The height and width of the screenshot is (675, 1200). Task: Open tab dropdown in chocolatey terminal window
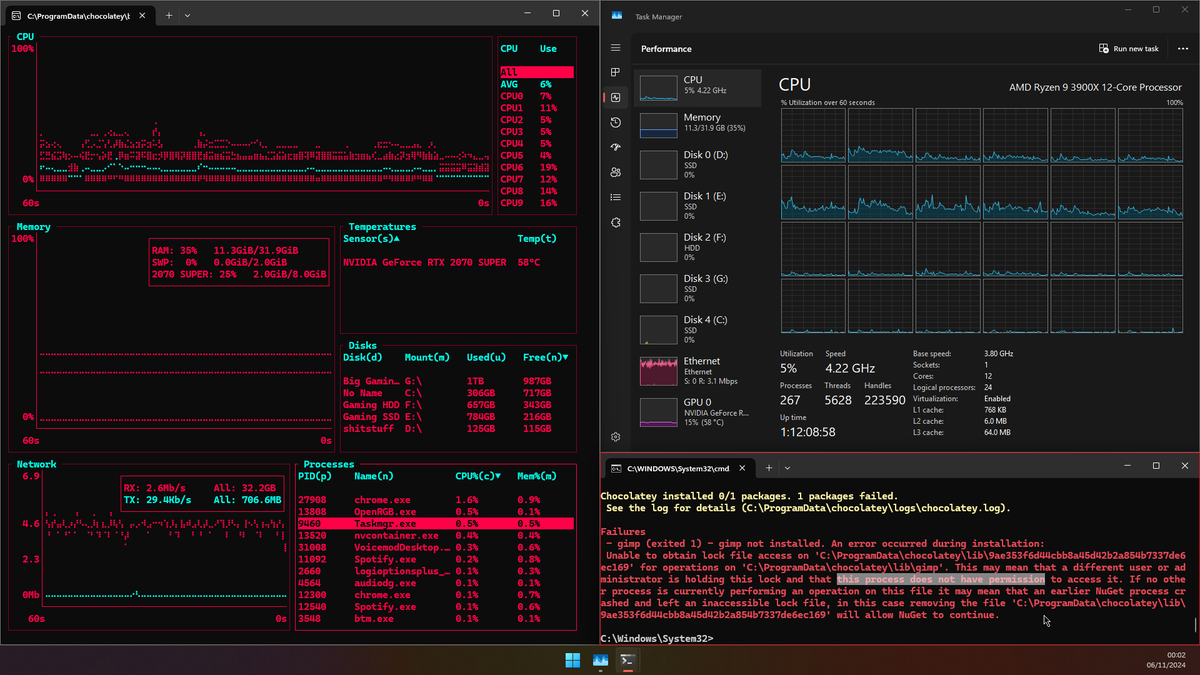[x=187, y=15]
